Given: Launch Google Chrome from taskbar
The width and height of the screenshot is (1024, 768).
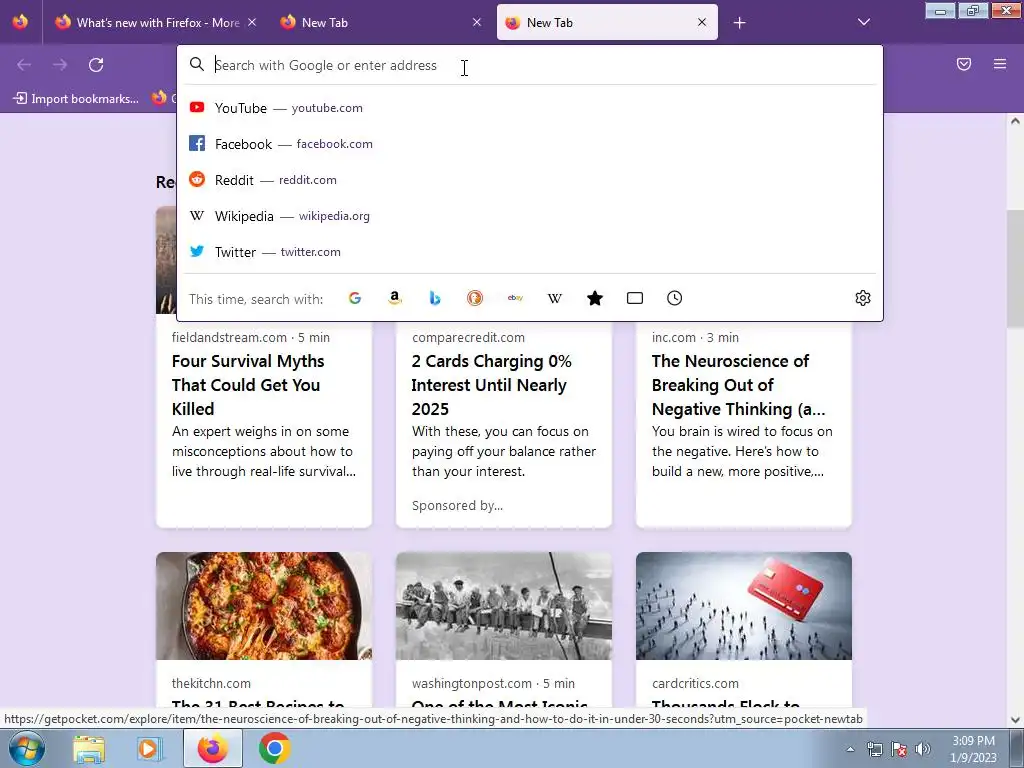Looking at the screenshot, I should pos(274,749).
